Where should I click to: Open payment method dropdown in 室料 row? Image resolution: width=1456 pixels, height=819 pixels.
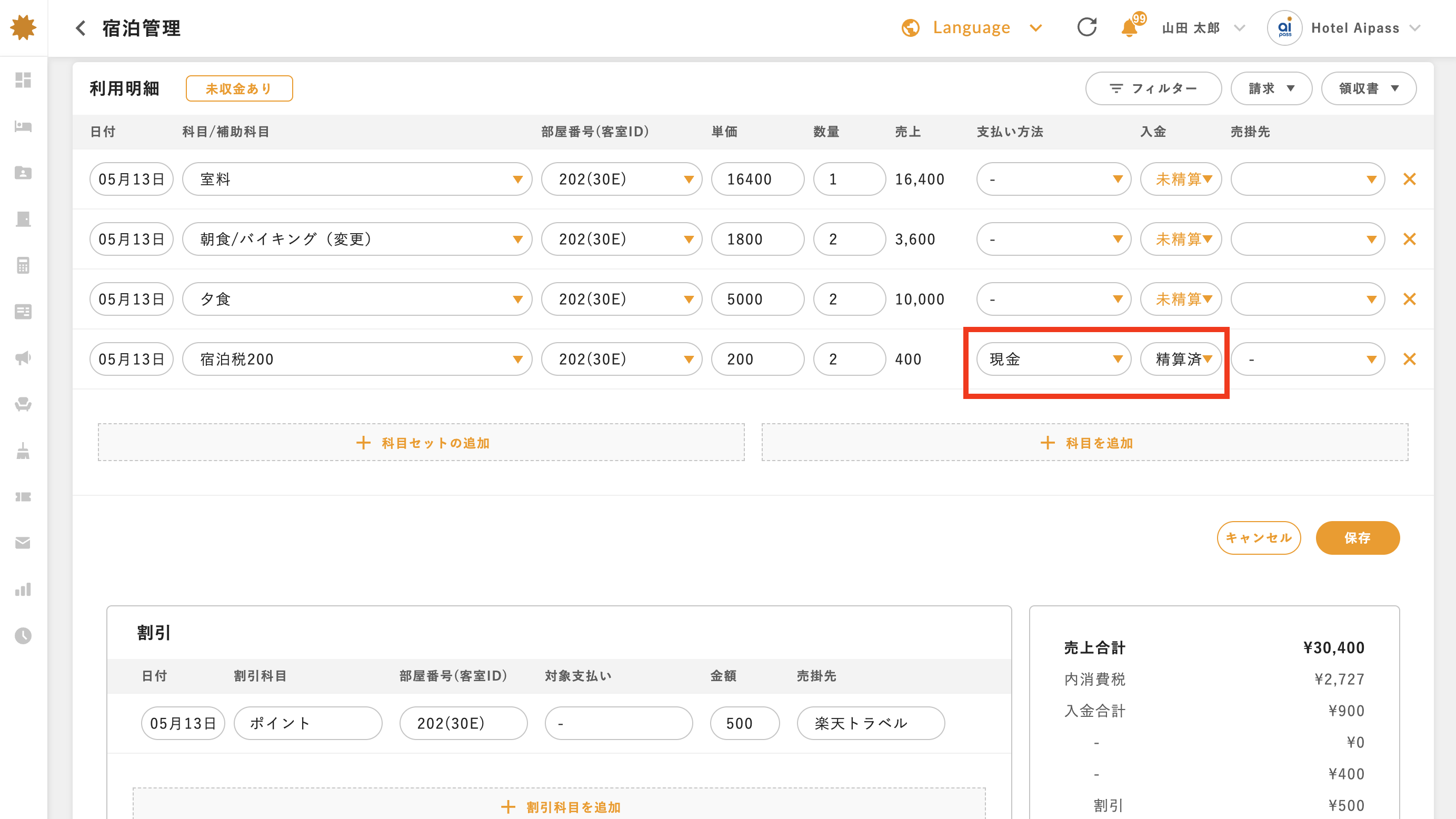[x=1053, y=179]
